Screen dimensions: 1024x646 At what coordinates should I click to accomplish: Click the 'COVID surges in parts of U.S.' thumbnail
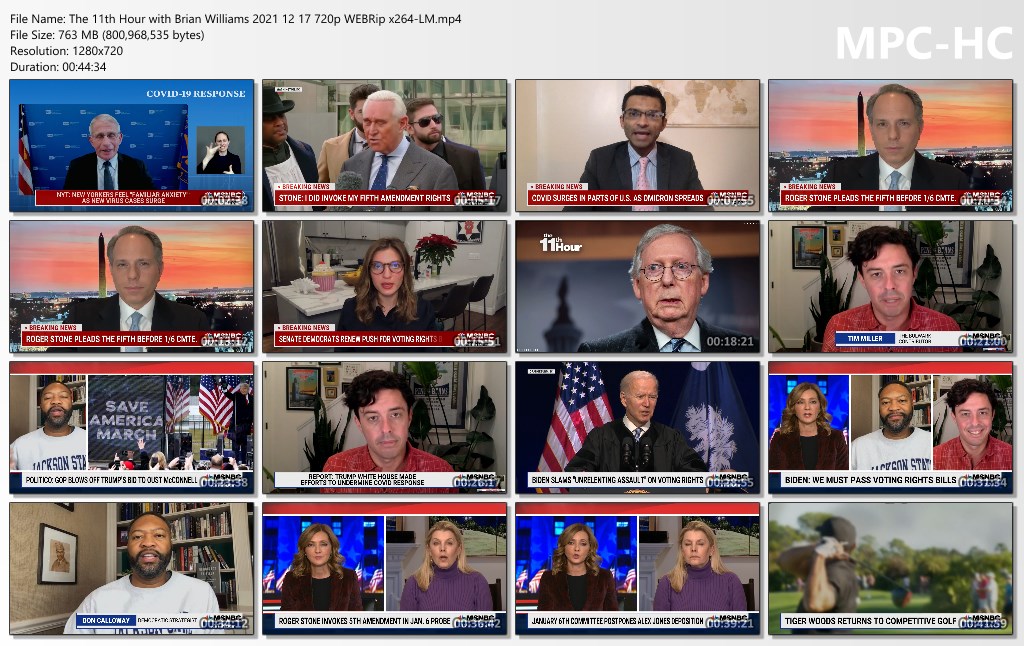pyautogui.click(x=637, y=146)
